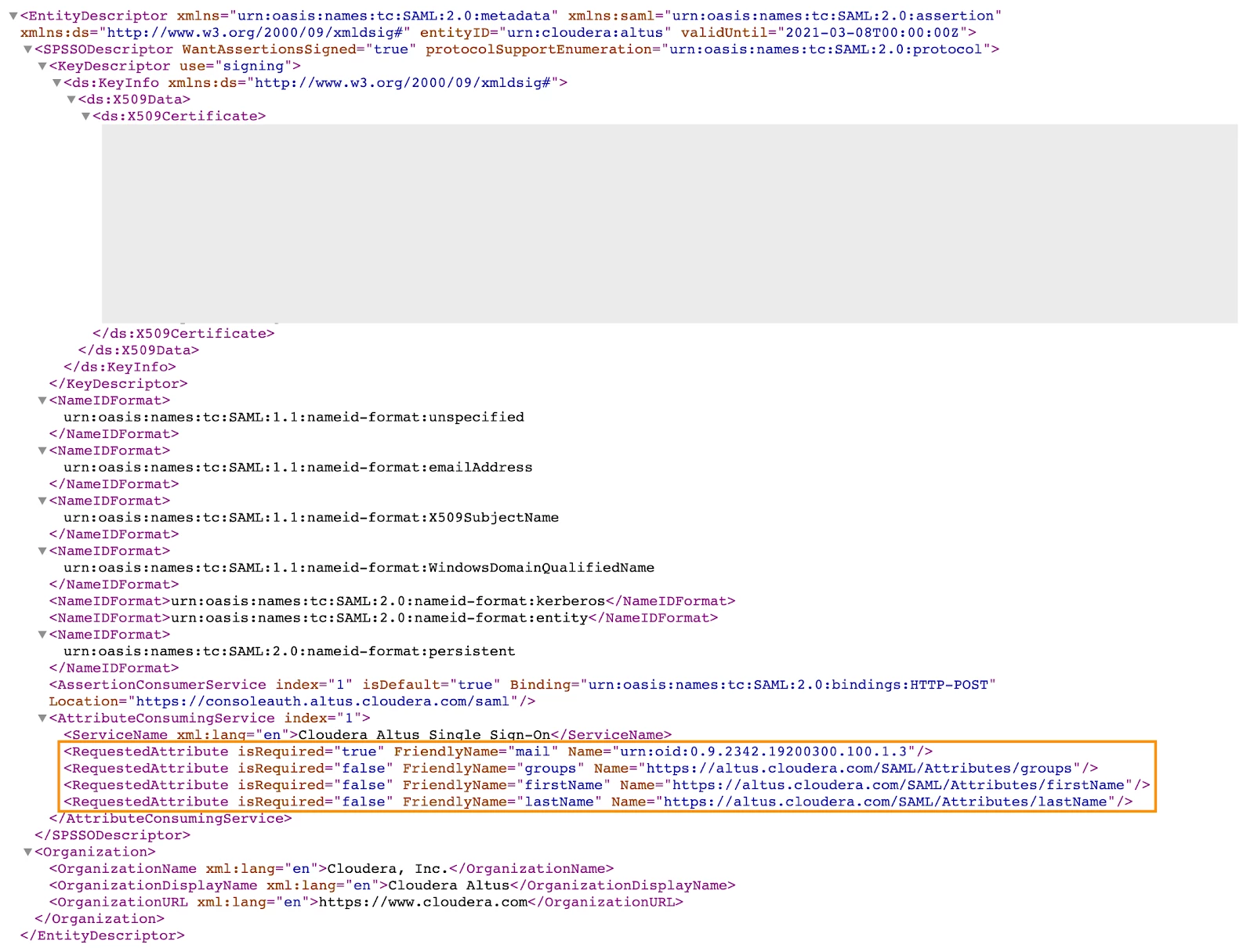This screenshot has width=1254, height=952.
Task: Click the nameid-format:entity text
Action: pyautogui.click(x=379, y=618)
